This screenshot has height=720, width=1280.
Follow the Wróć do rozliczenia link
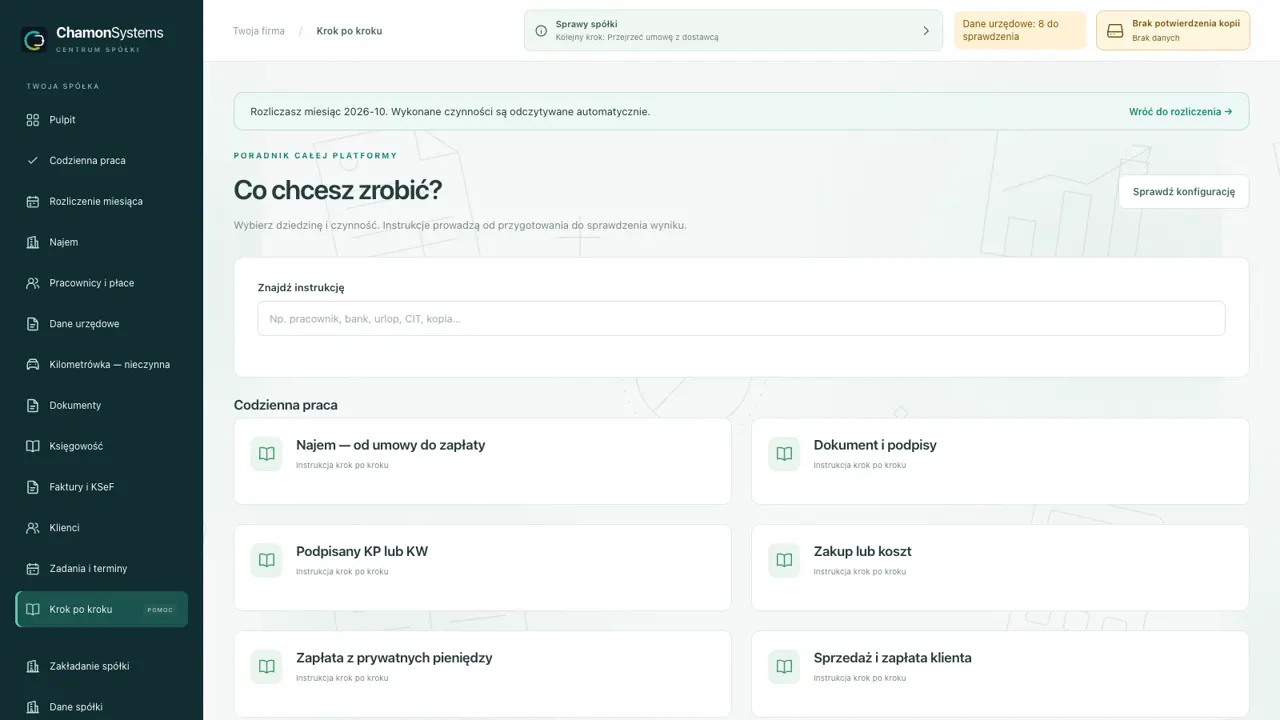[1180, 112]
